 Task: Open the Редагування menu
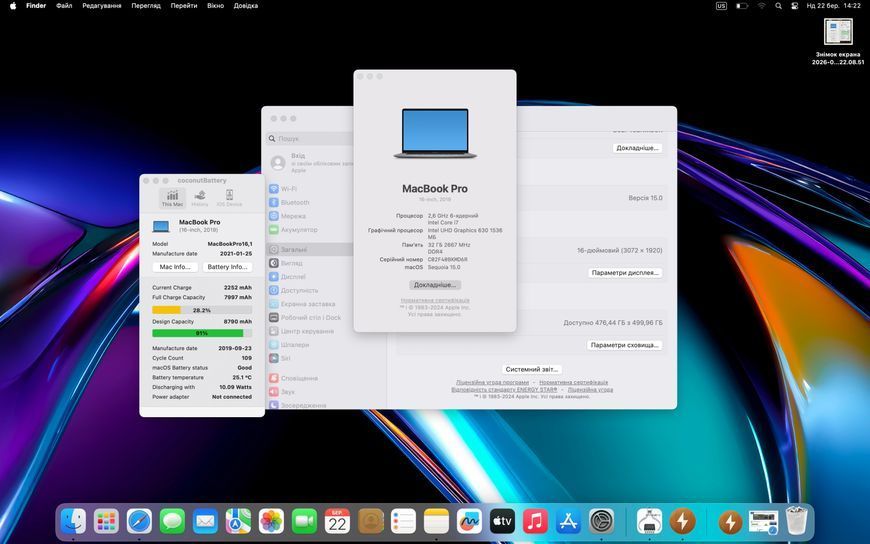click(102, 6)
